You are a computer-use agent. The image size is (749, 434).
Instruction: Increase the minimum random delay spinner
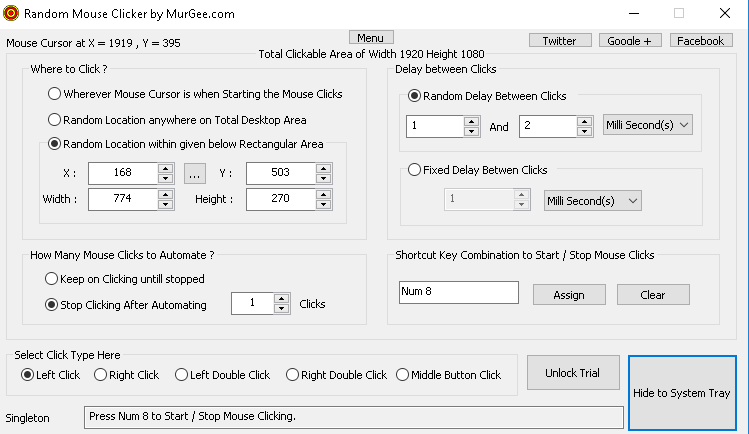click(471, 121)
